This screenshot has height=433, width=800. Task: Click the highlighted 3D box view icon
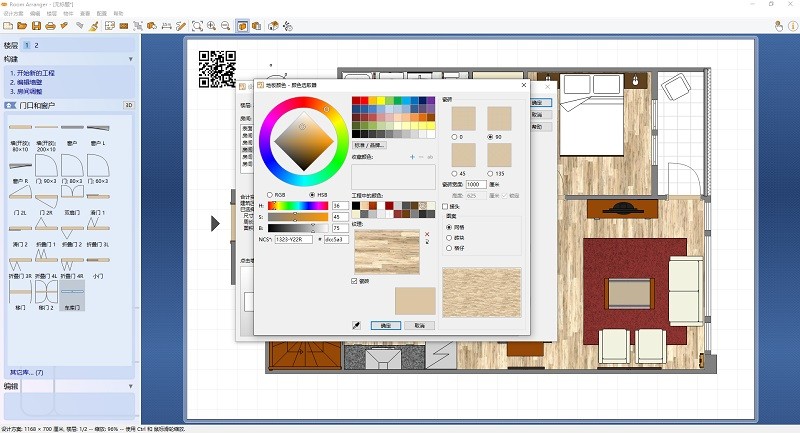pos(242,26)
